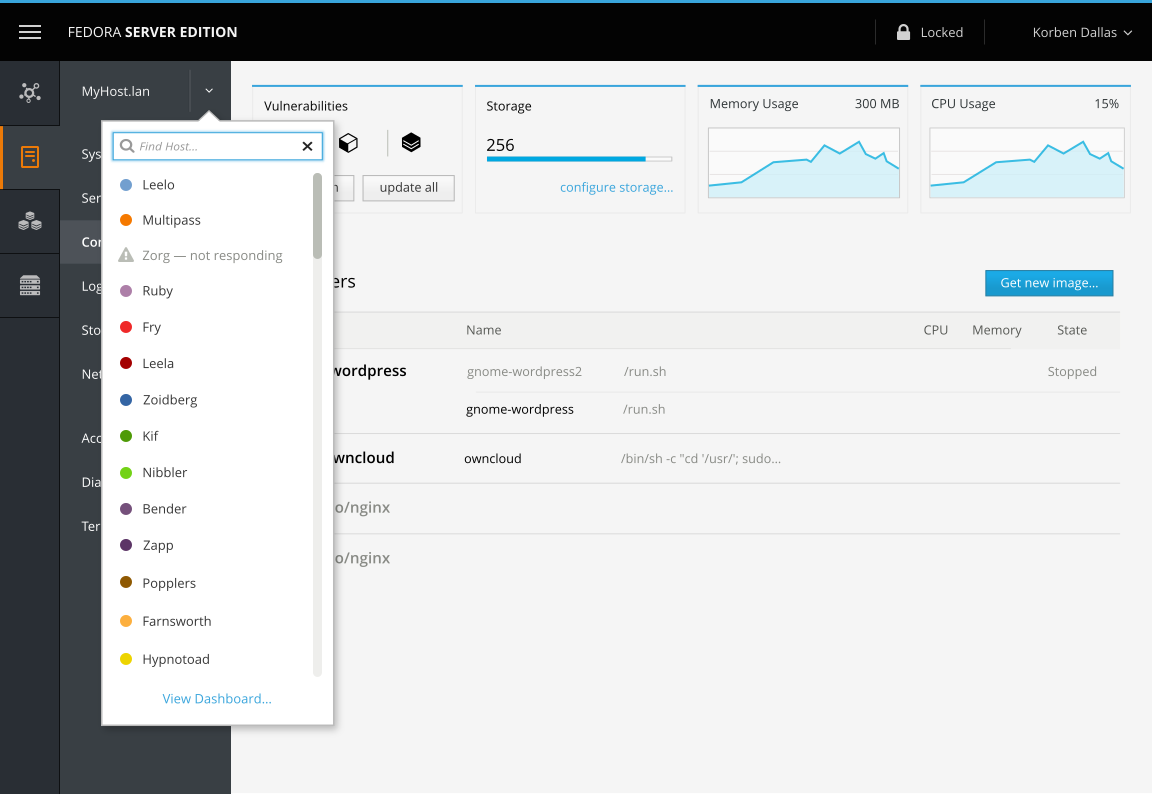1152x794 pixels.
Task: Select the orange server page sidebar icon
Action: pos(30,156)
